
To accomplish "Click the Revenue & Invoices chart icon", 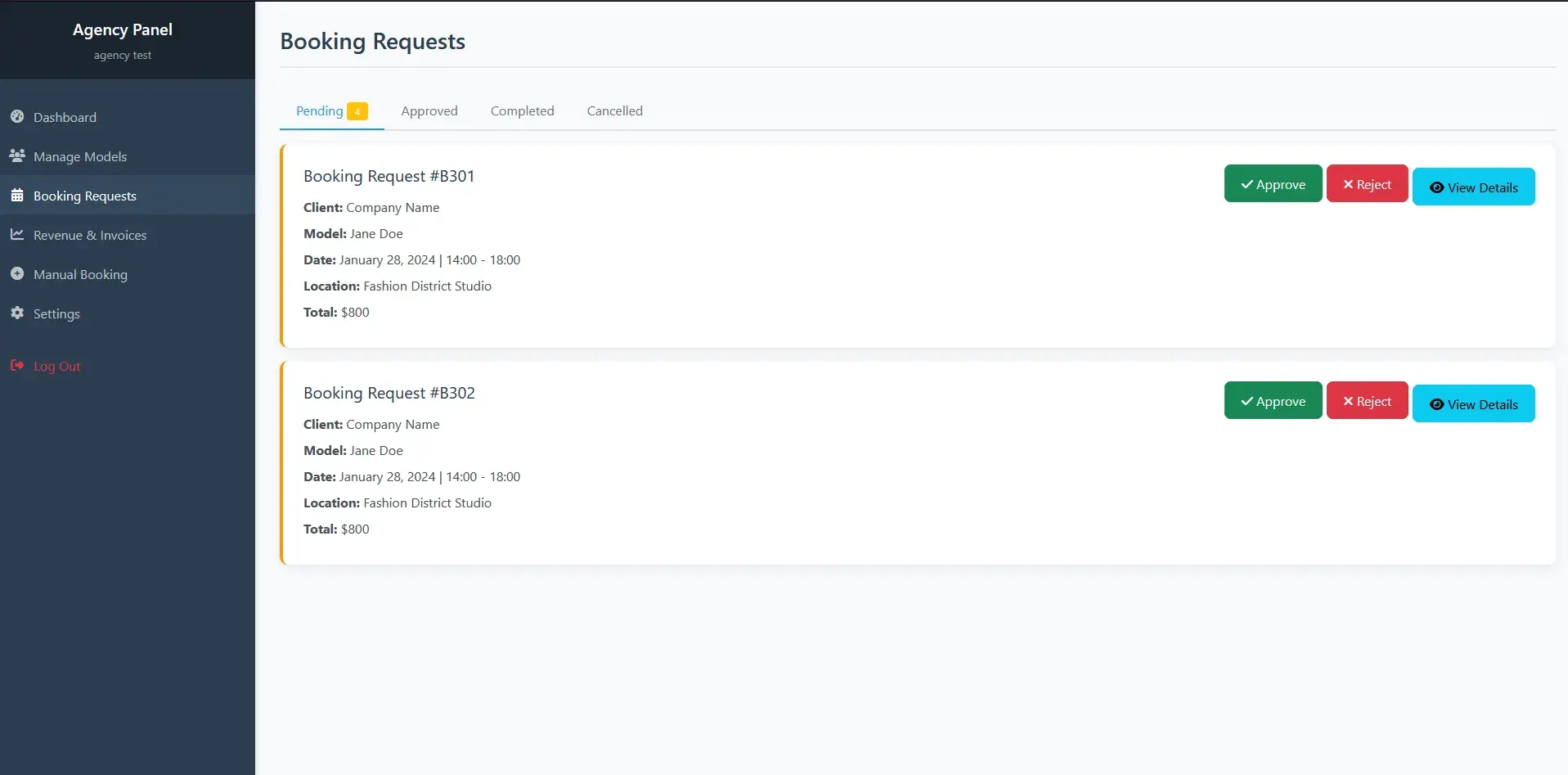I will (17, 235).
